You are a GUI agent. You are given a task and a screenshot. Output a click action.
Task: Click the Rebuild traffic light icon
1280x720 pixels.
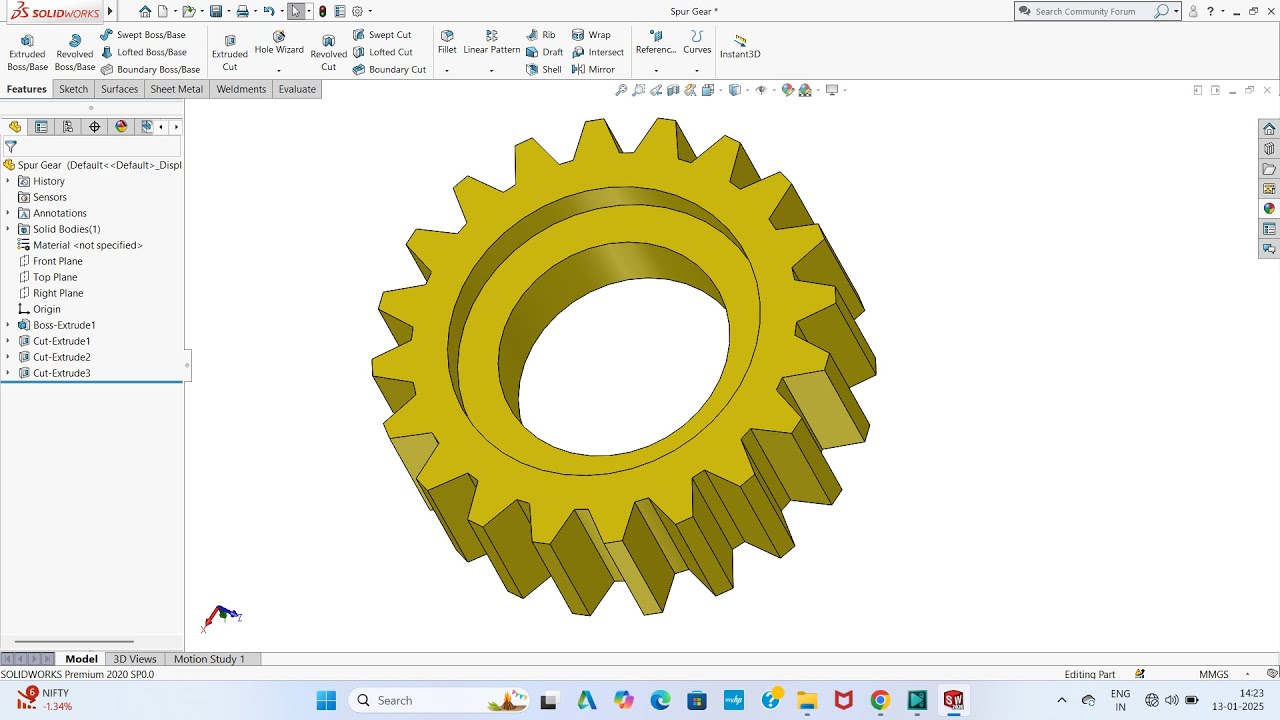pyautogui.click(x=322, y=12)
